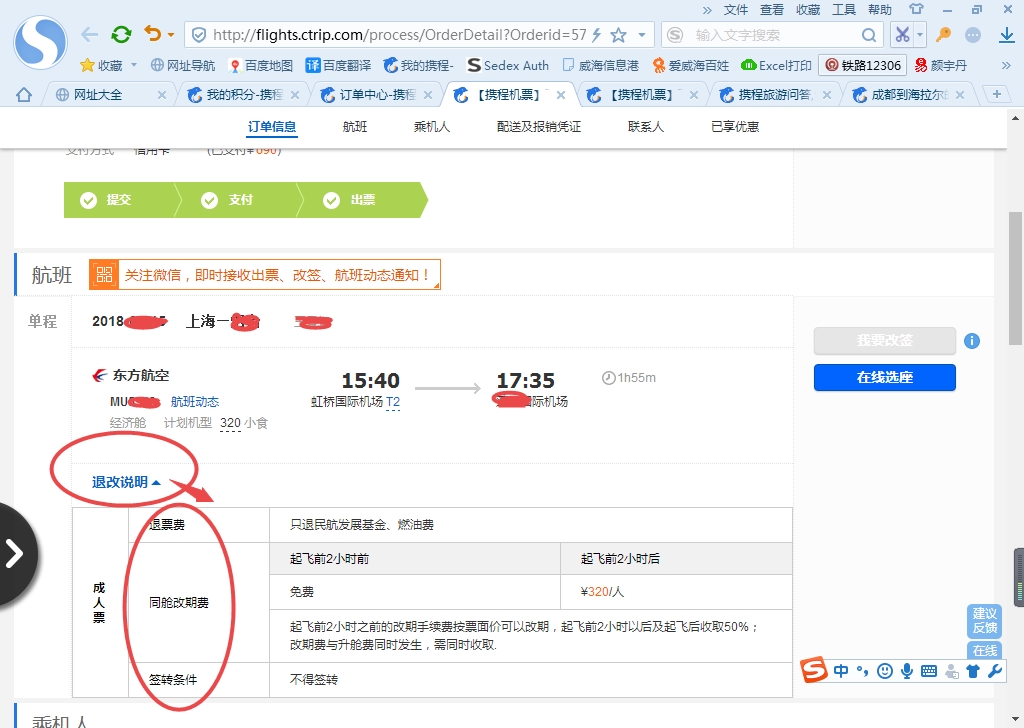
Task: Expand more bookmarks with the » chevron
Action: (1006, 65)
